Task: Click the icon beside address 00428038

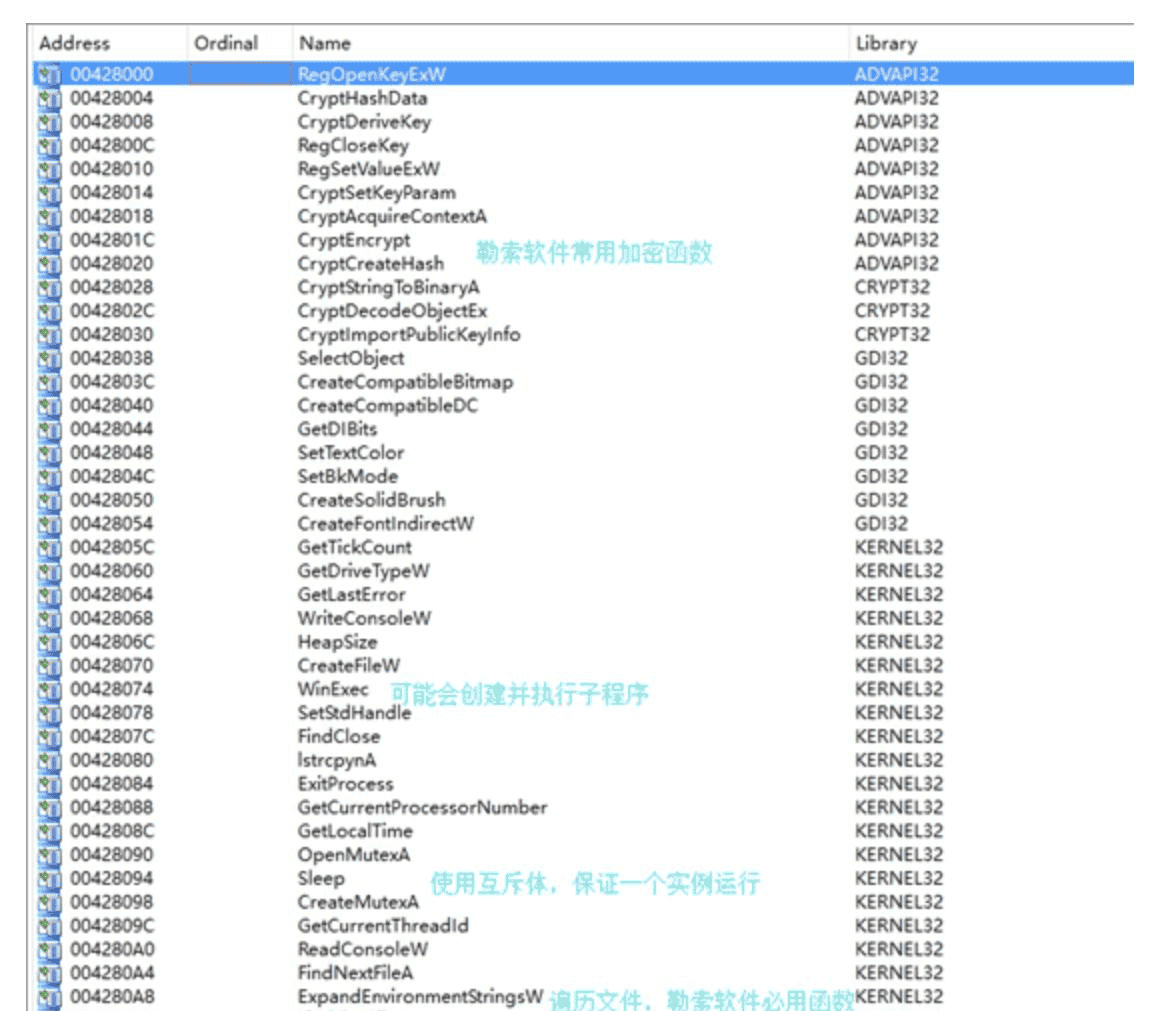Action: coord(50,359)
